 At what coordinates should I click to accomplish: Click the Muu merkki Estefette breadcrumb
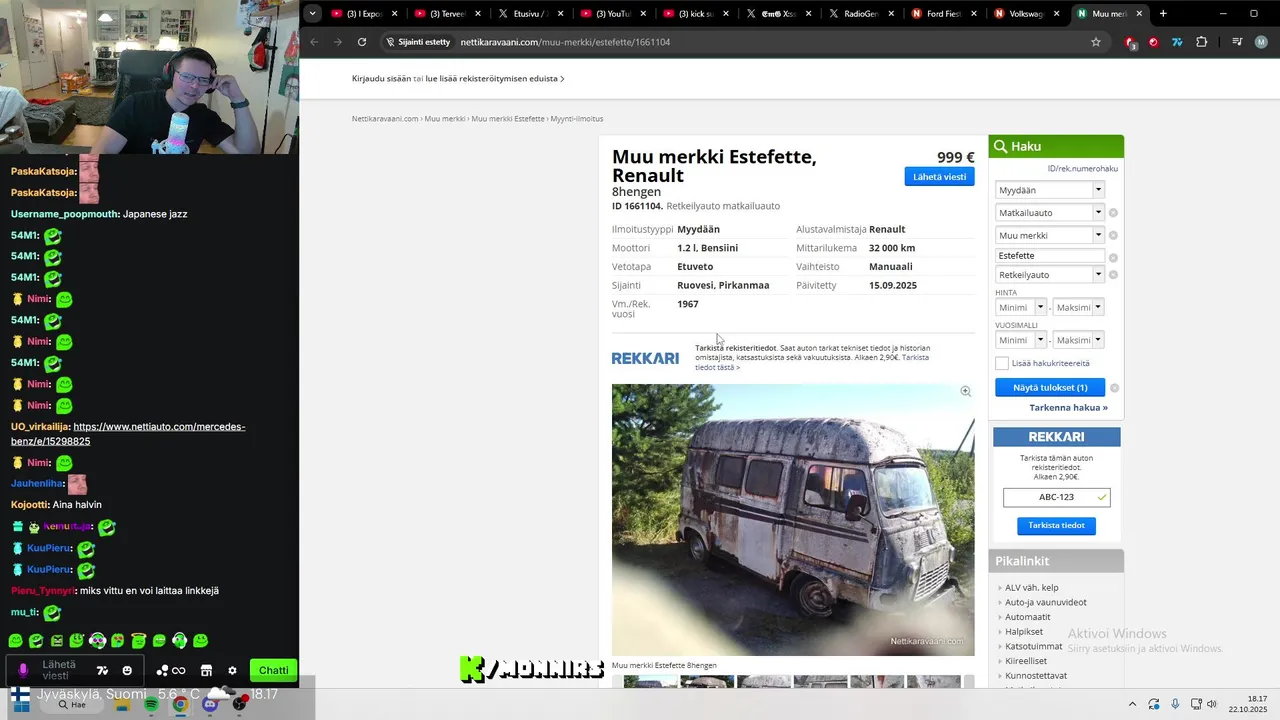508,119
